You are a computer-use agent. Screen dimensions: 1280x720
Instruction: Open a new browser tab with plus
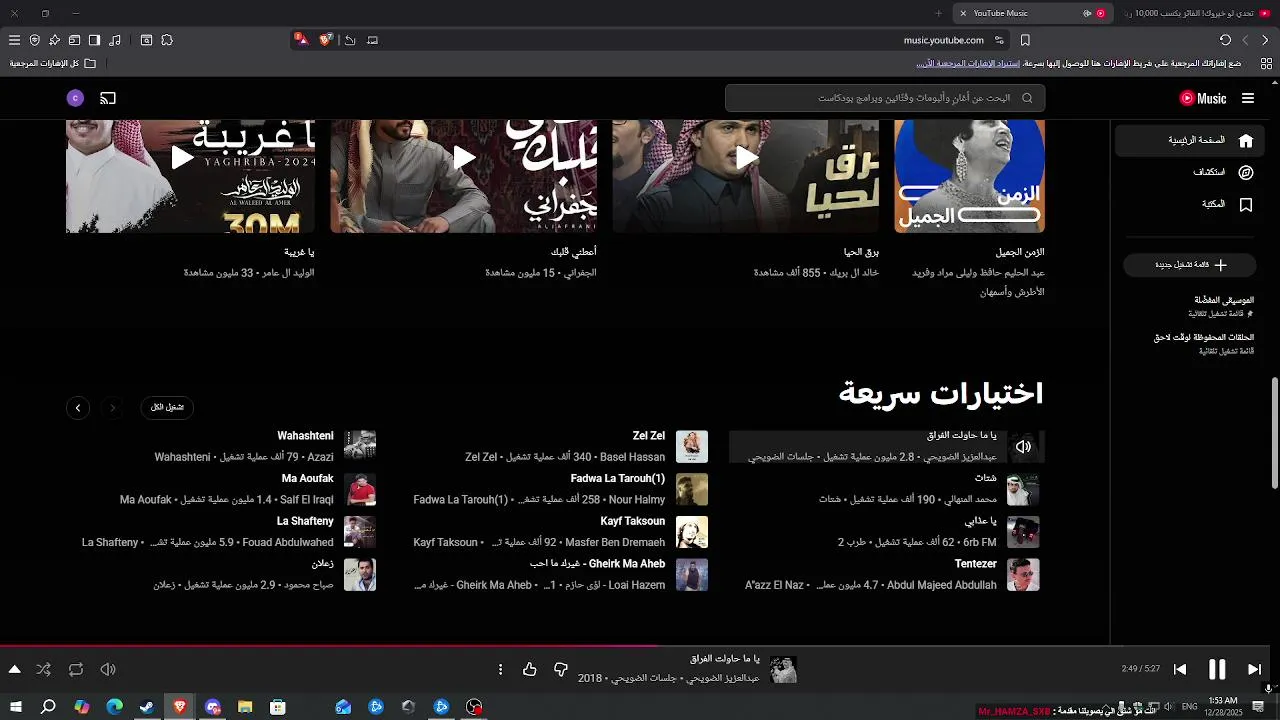(x=938, y=13)
